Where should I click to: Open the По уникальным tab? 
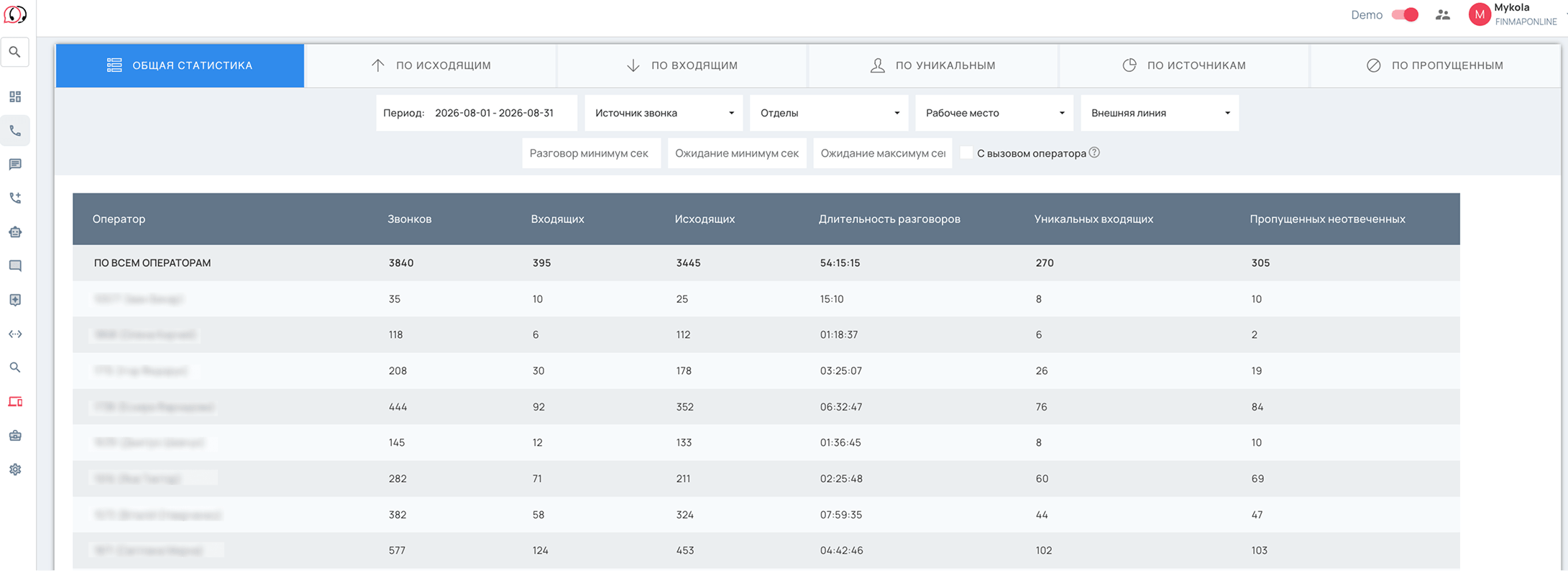[x=932, y=65]
